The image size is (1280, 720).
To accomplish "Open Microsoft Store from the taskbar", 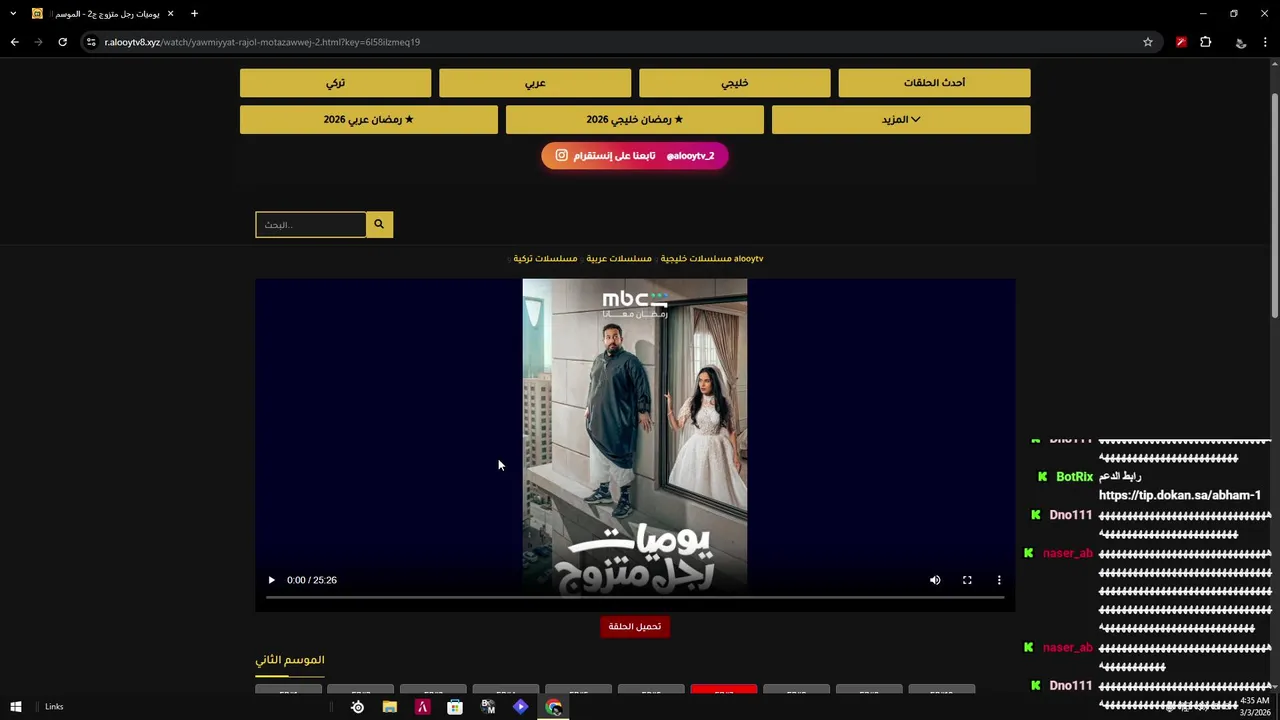I will (455, 707).
